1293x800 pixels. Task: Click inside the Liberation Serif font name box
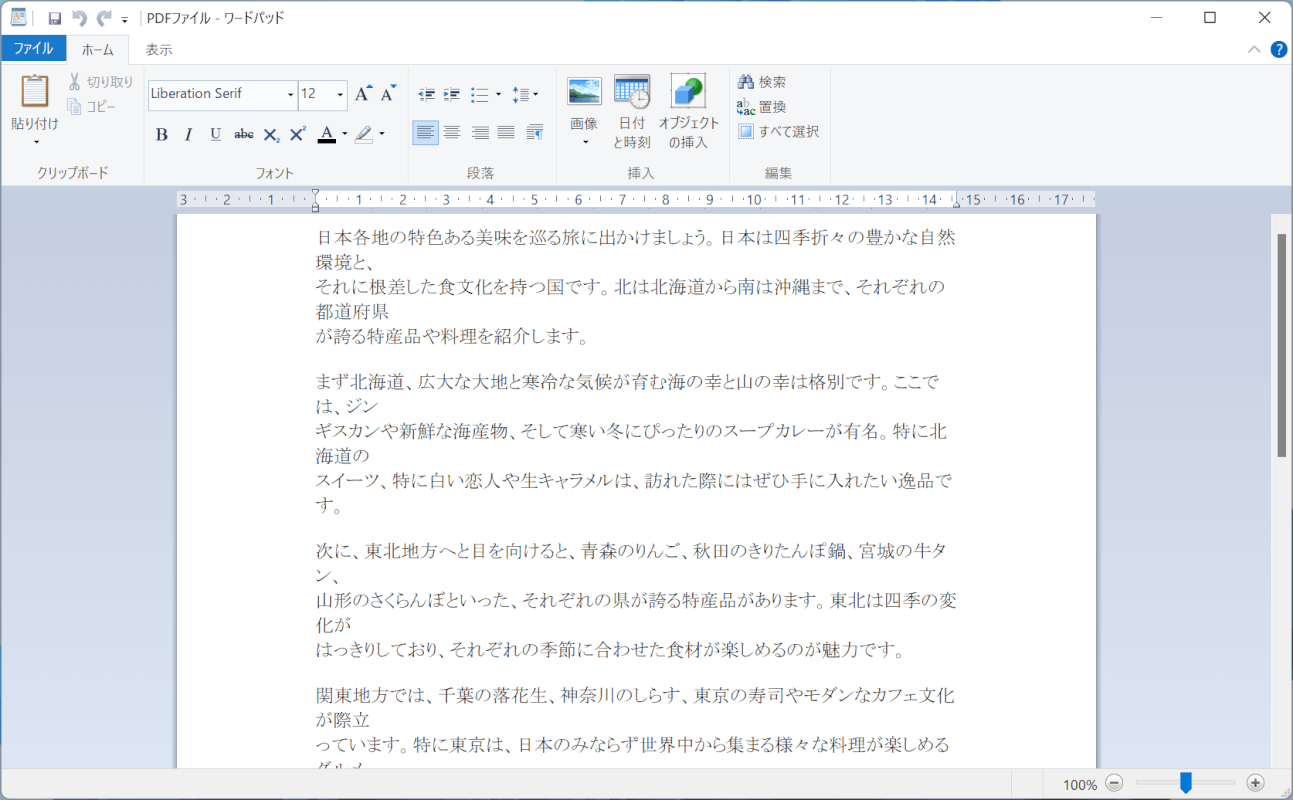pos(216,94)
